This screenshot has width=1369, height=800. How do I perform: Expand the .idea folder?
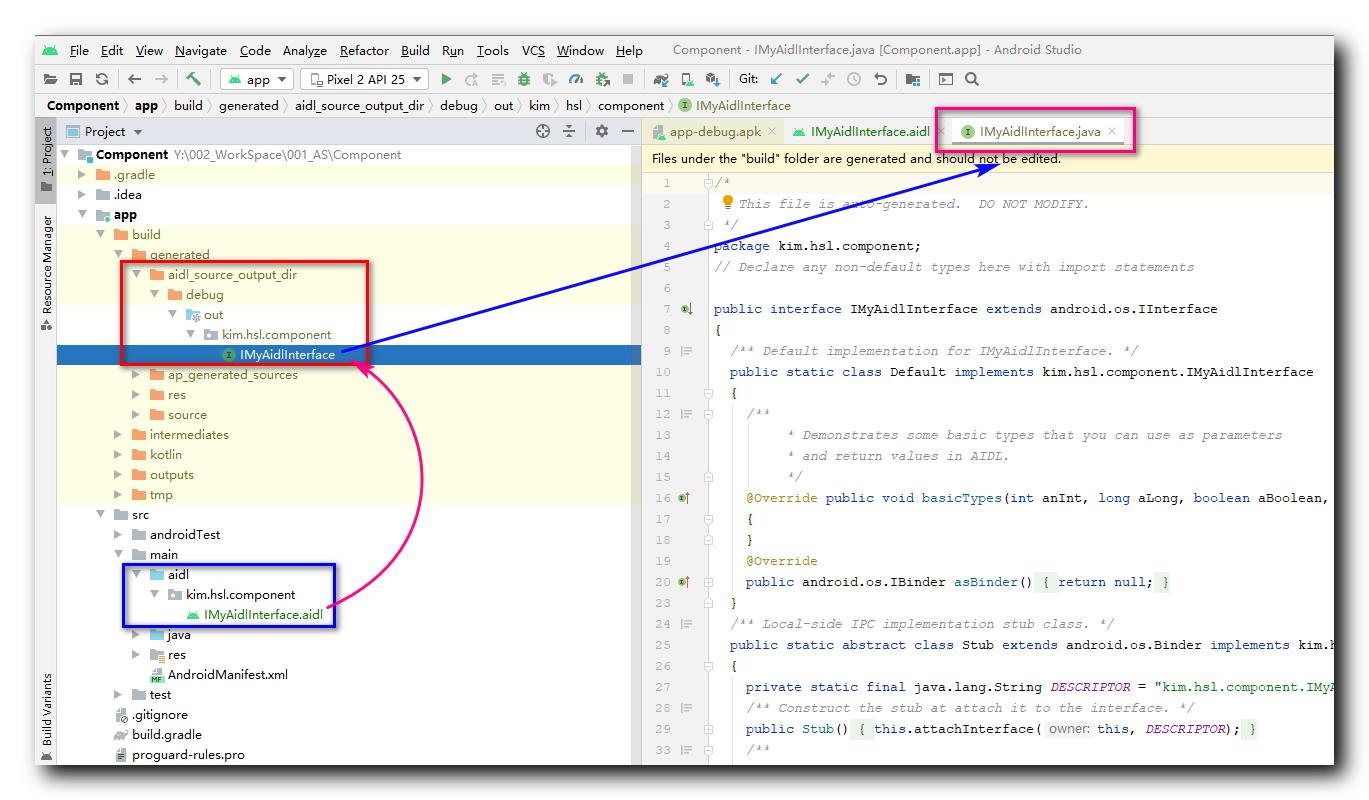[83, 194]
